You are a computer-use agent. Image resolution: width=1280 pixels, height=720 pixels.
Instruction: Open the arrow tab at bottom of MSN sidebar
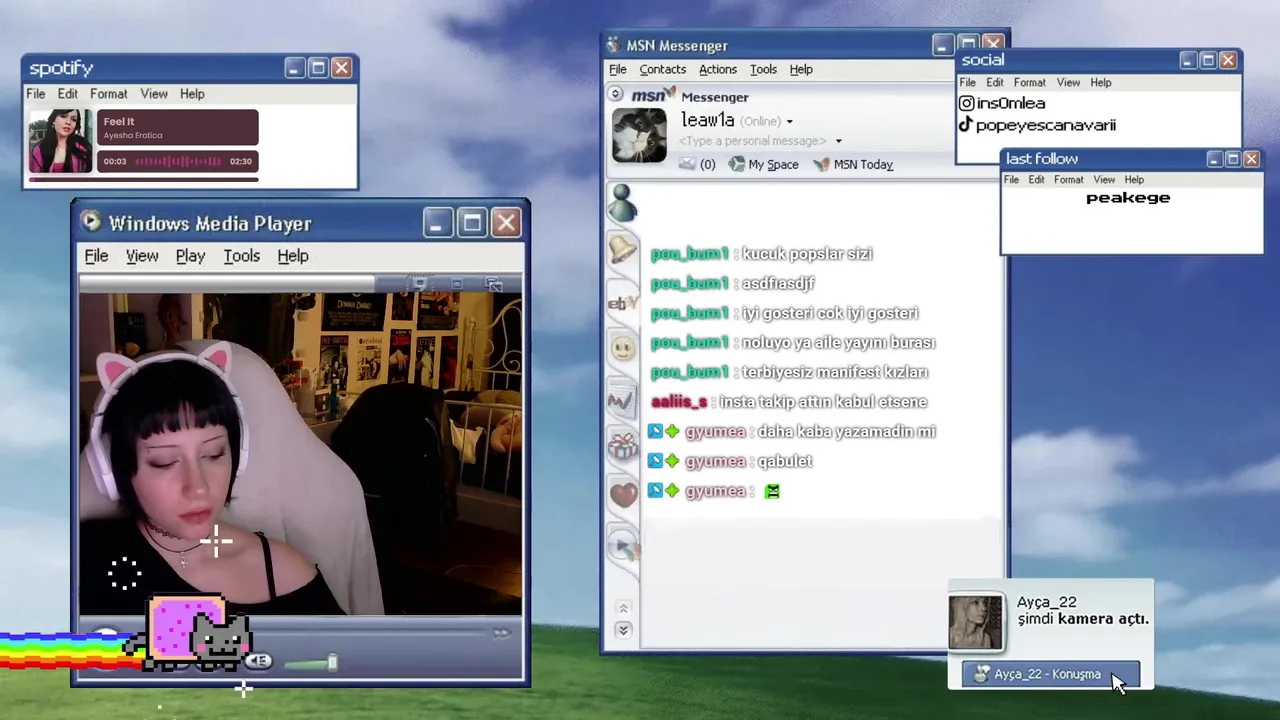[x=622, y=546]
